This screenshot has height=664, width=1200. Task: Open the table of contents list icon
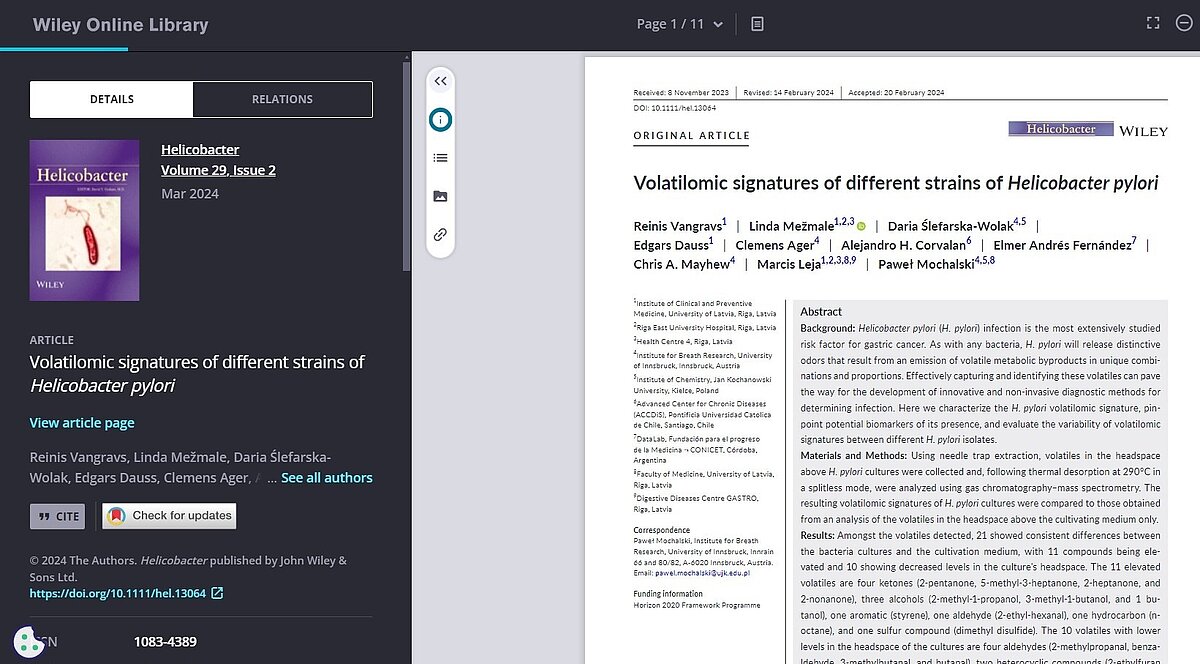440,158
